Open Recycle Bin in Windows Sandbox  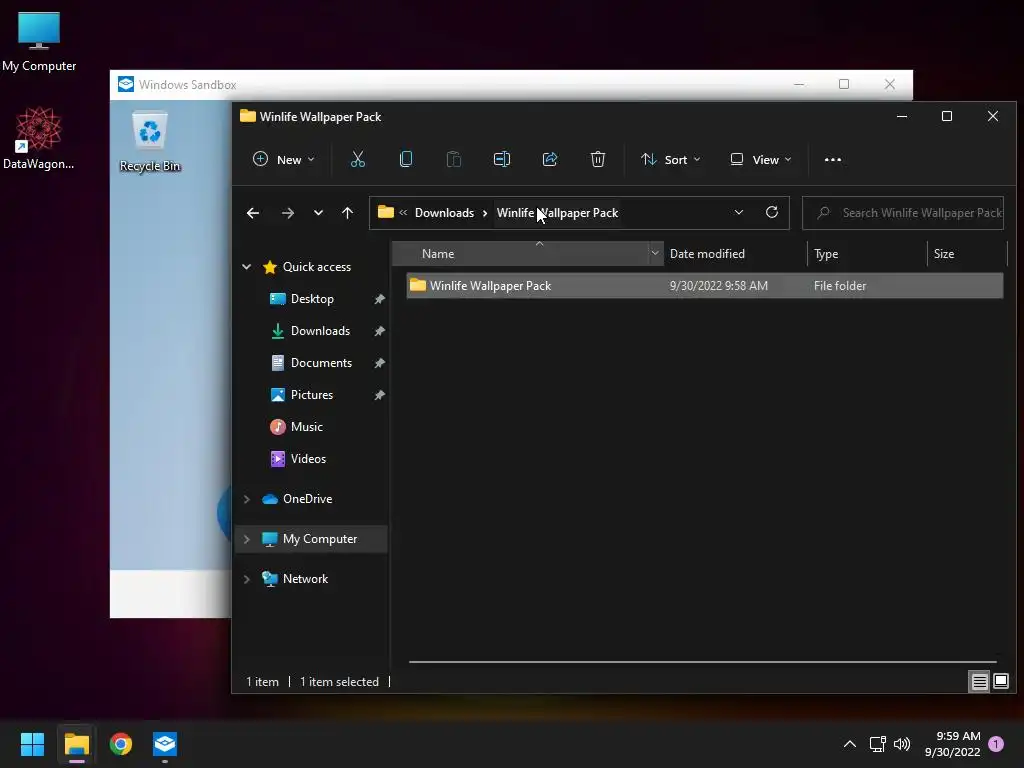point(150,142)
